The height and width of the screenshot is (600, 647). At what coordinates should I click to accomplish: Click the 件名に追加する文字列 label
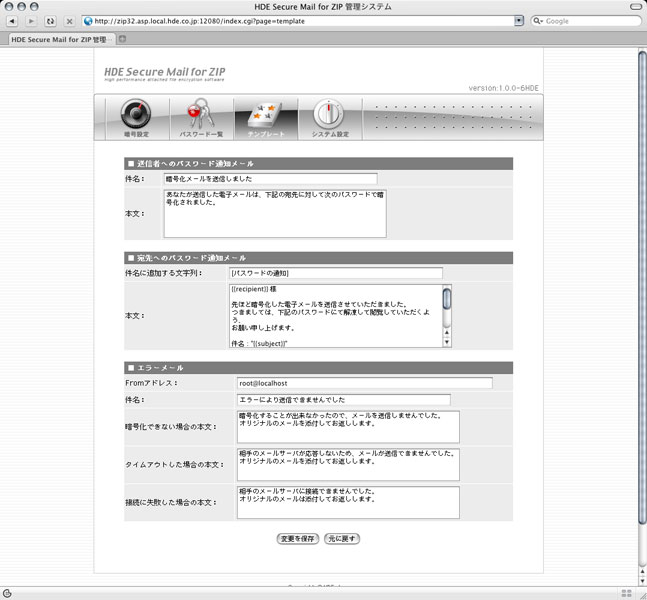163,273
